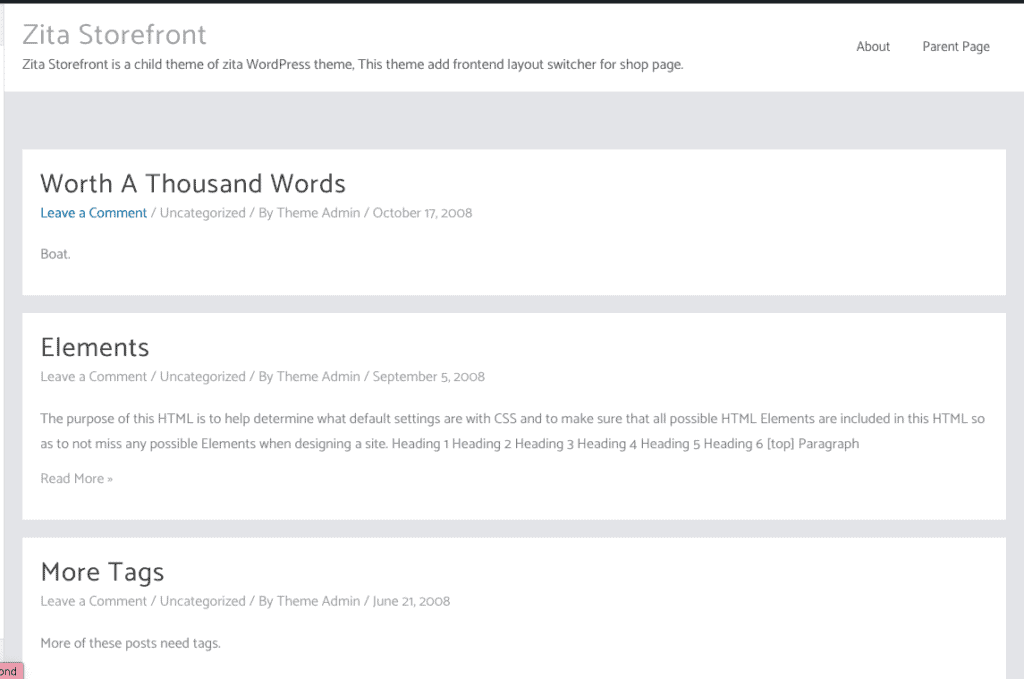Click the More of these posts need tags excerpt
The height and width of the screenshot is (679, 1024).
pos(131,643)
